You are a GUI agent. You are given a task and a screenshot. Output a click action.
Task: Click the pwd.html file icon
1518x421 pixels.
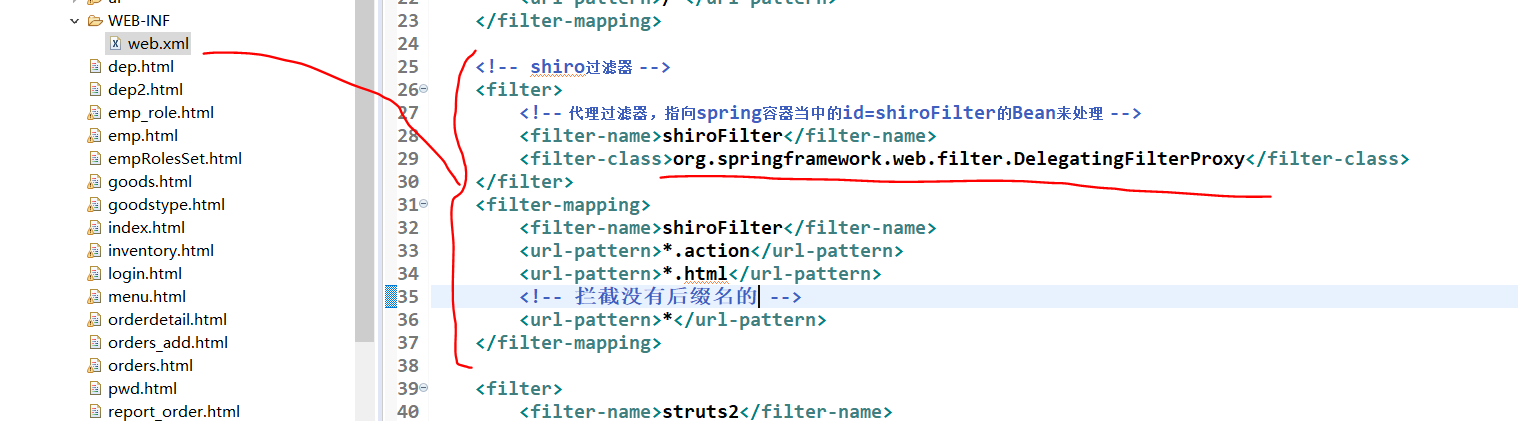point(95,389)
